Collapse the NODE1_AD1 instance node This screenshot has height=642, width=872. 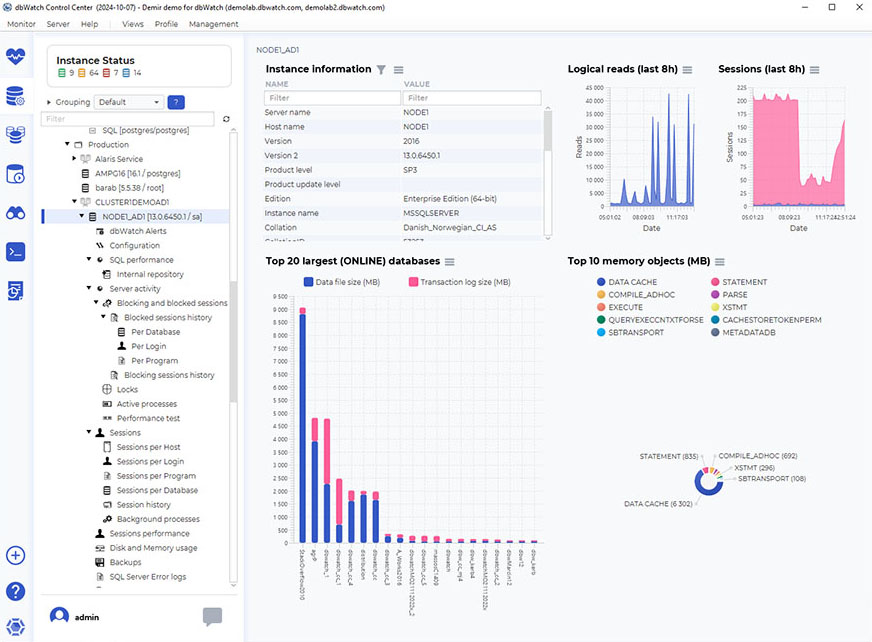[82, 216]
